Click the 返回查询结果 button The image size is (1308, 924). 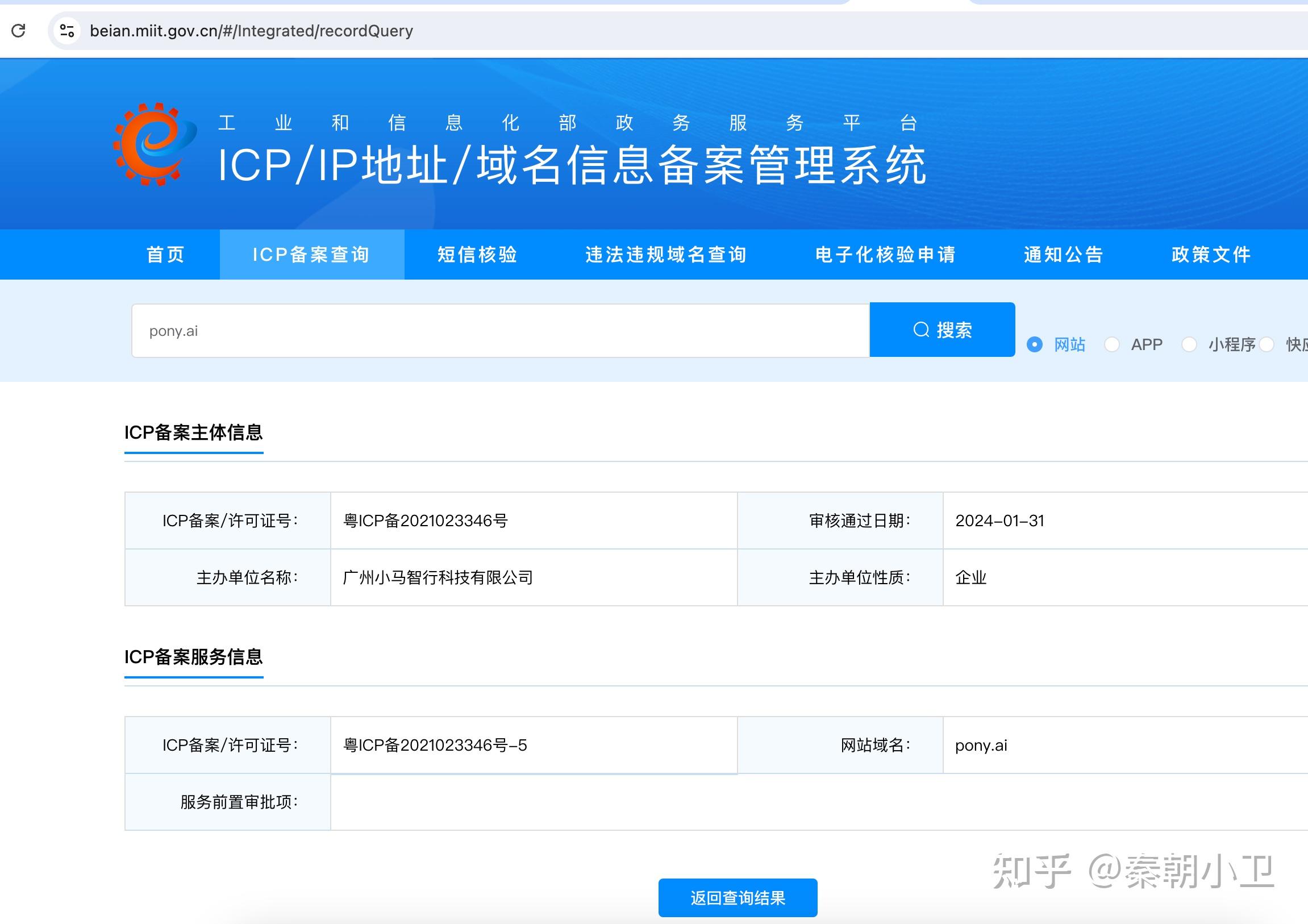[x=737, y=898]
